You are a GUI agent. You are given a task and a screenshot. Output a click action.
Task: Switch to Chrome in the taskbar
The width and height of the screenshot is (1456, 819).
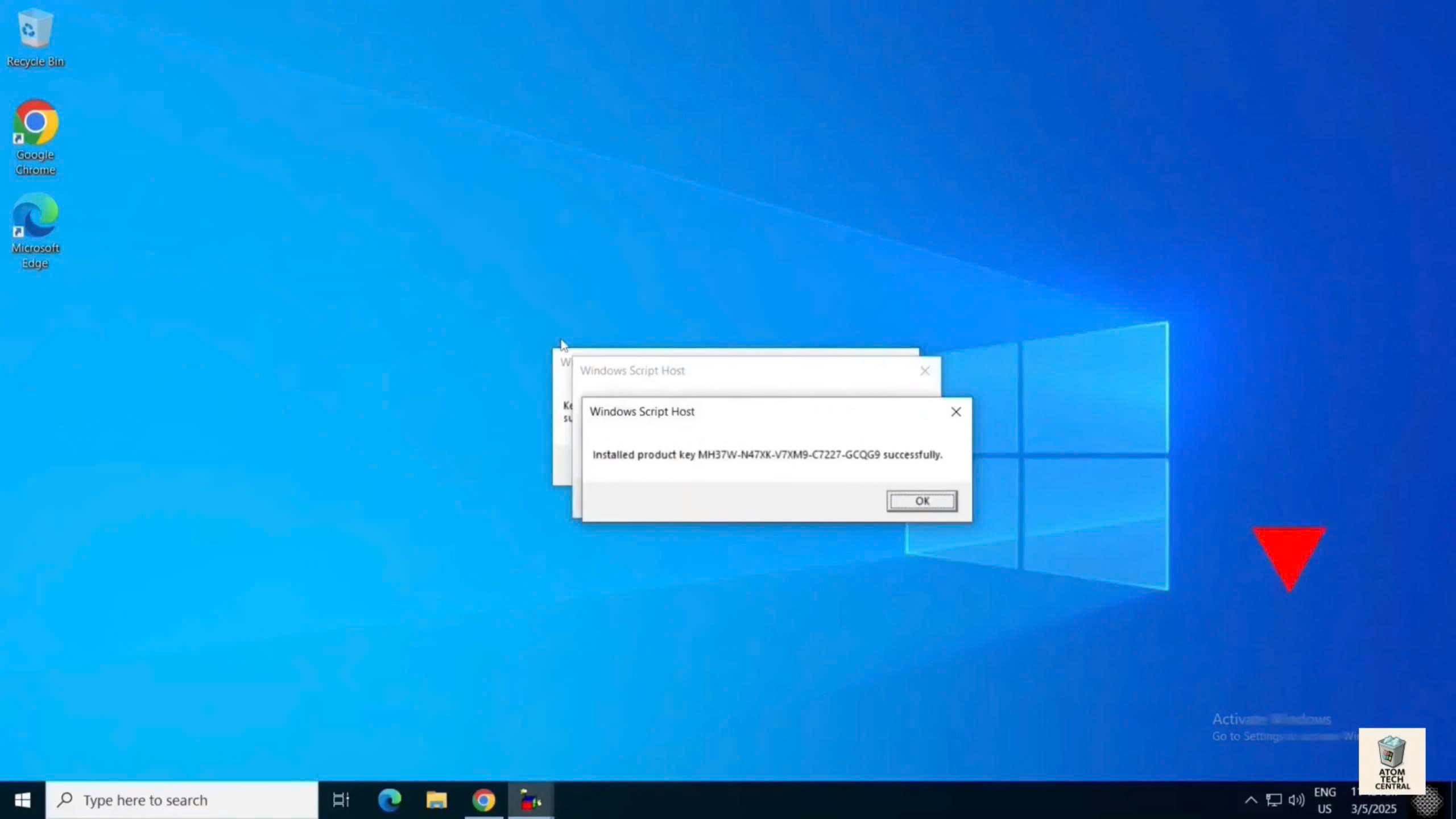[483, 800]
